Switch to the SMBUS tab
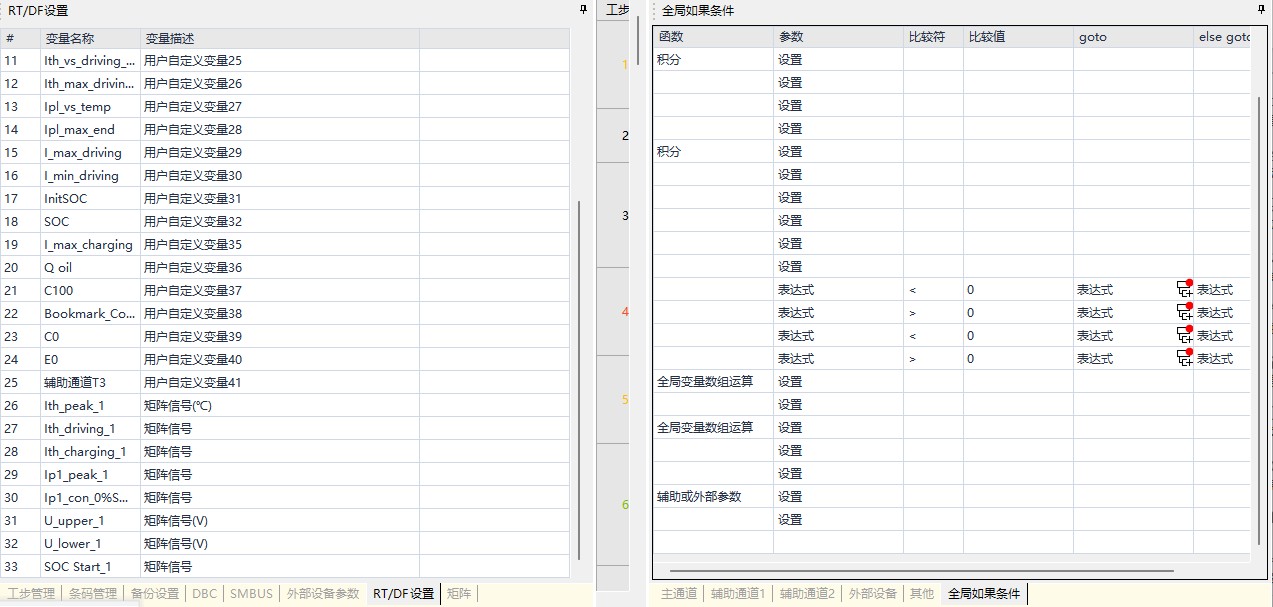This screenshot has height=607, width=1273. [250, 593]
